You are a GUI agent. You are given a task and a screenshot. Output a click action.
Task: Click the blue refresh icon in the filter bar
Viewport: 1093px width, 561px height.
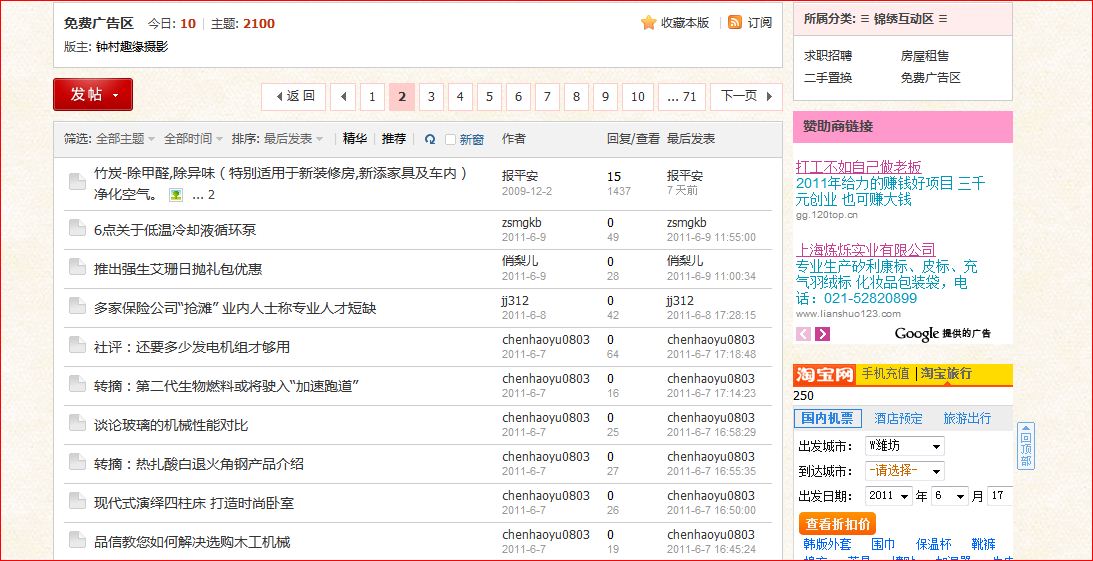click(430, 139)
